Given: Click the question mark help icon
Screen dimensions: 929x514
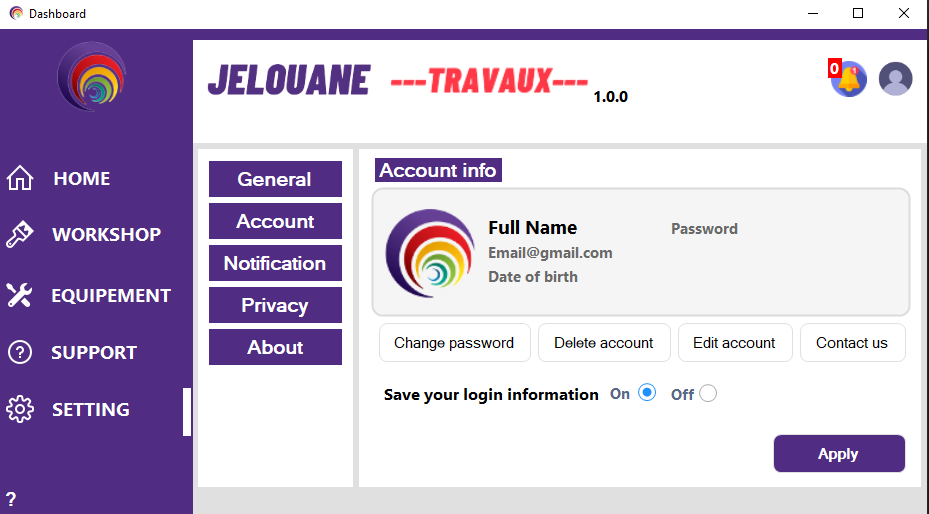Looking at the screenshot, I should click(11, 499).
